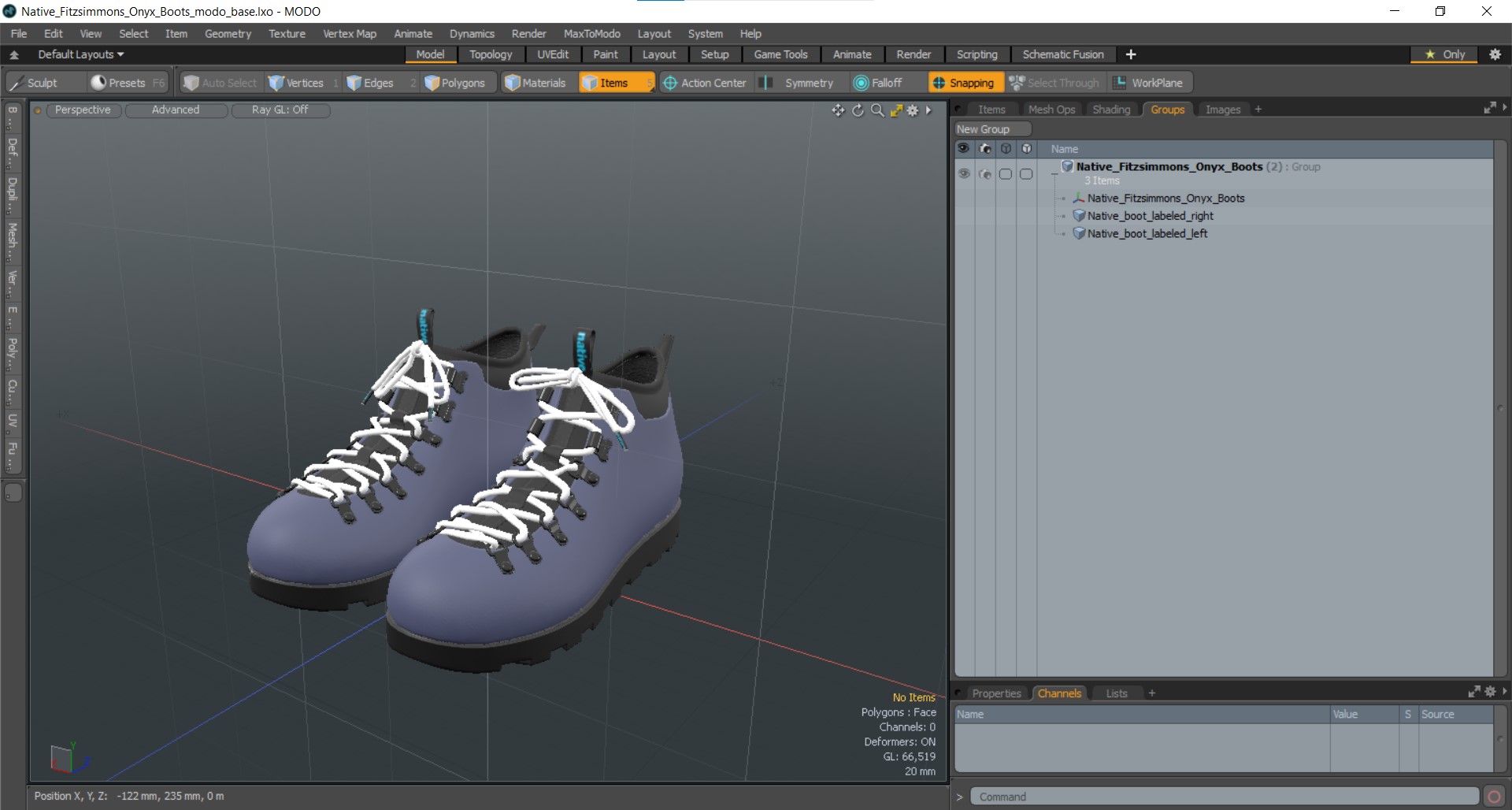Open the Advanced shading style dropdown
The image size is (1512, 810).
click(176, 110)
